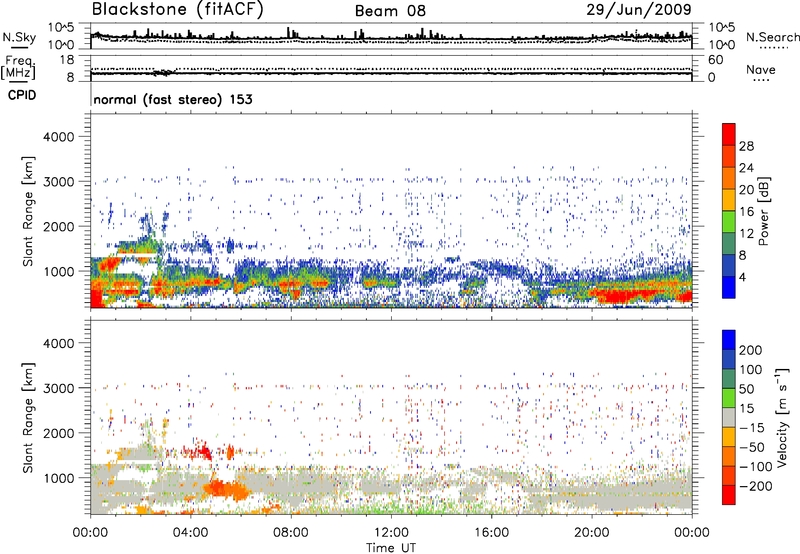Screen dimensions: 800x554
Task: Click "2000" on velocity panel range axis
Action: [58, 433]
